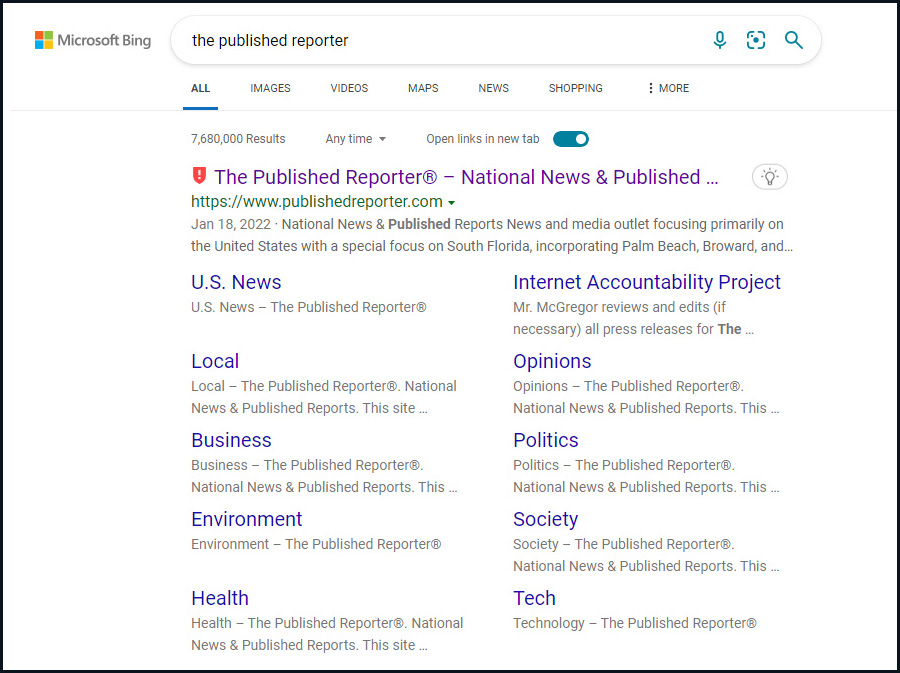This screenshot has height=673, width=900.
Task: Open the Politics sitelink
Action: (546, 440)
